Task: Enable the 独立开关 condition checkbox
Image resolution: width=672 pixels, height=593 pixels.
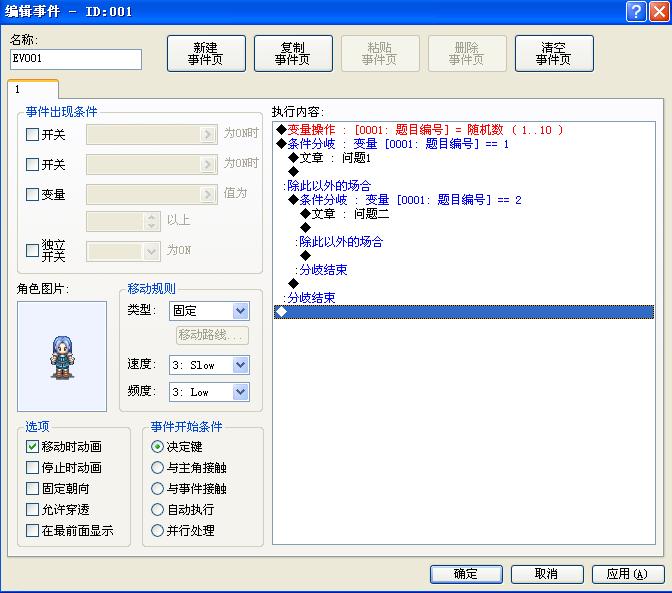Action: [33, 251]
